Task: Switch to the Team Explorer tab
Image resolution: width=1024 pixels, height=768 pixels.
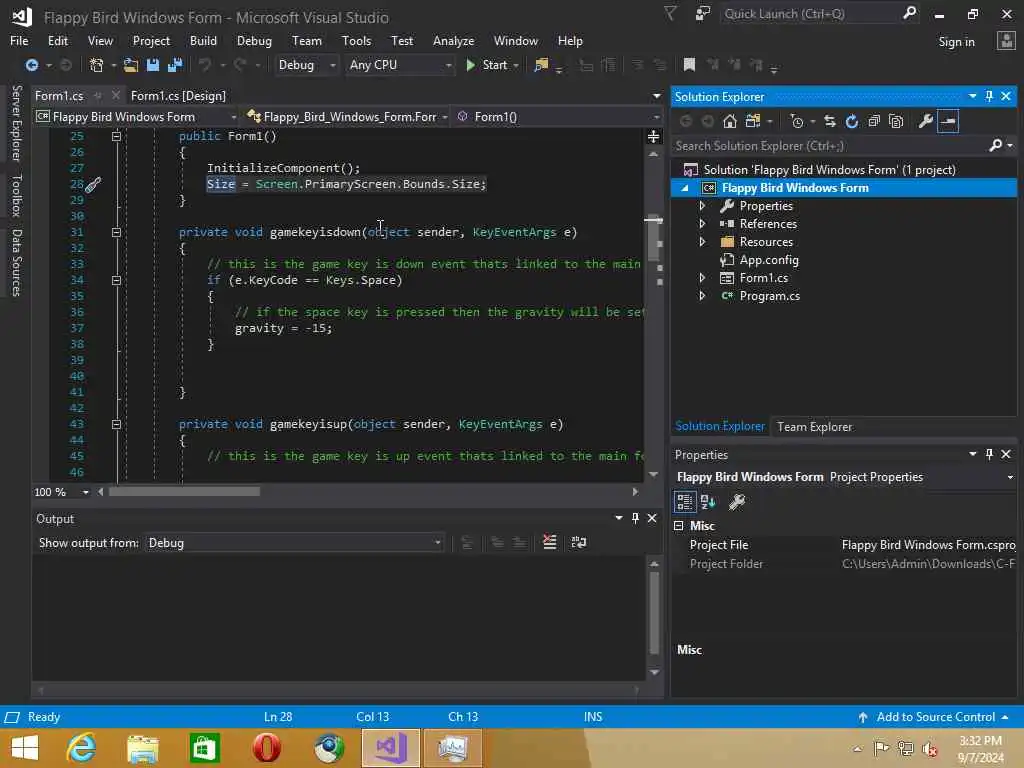Action: [x=814, y=426]
